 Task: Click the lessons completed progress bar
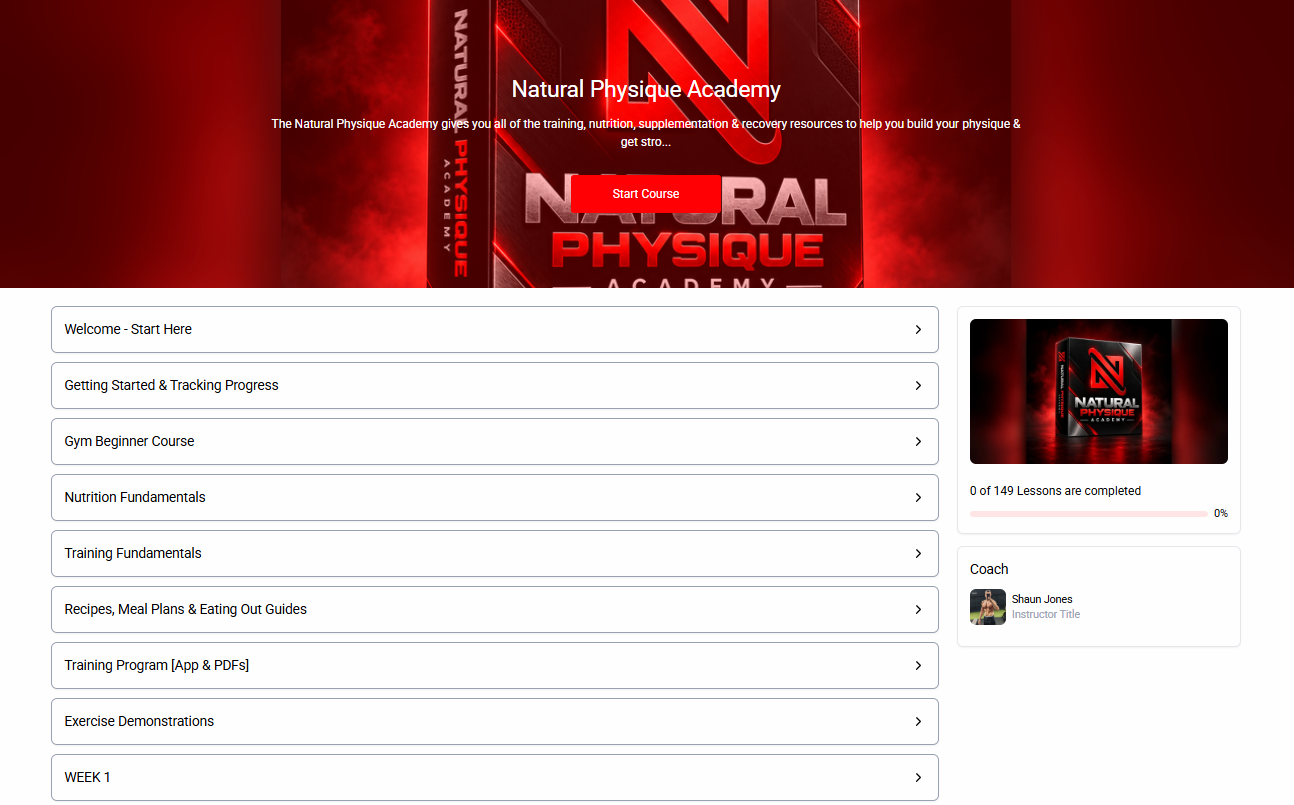click(1089, 514)
